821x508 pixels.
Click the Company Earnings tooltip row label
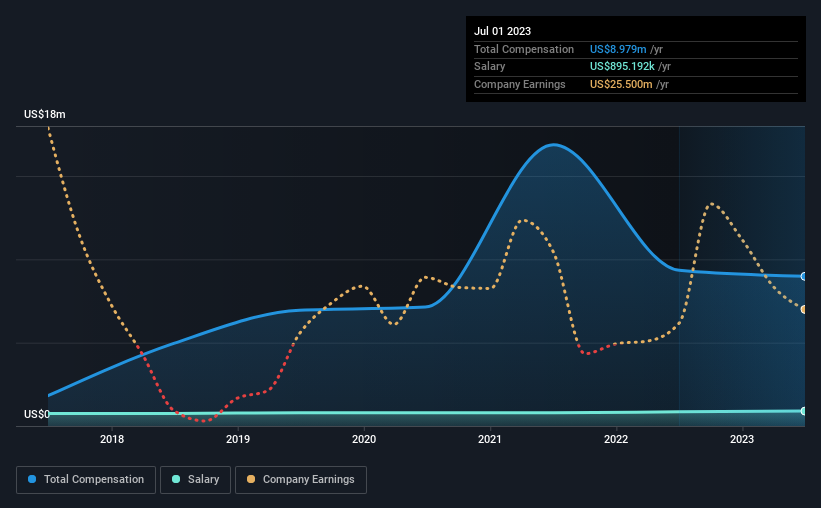519,84
